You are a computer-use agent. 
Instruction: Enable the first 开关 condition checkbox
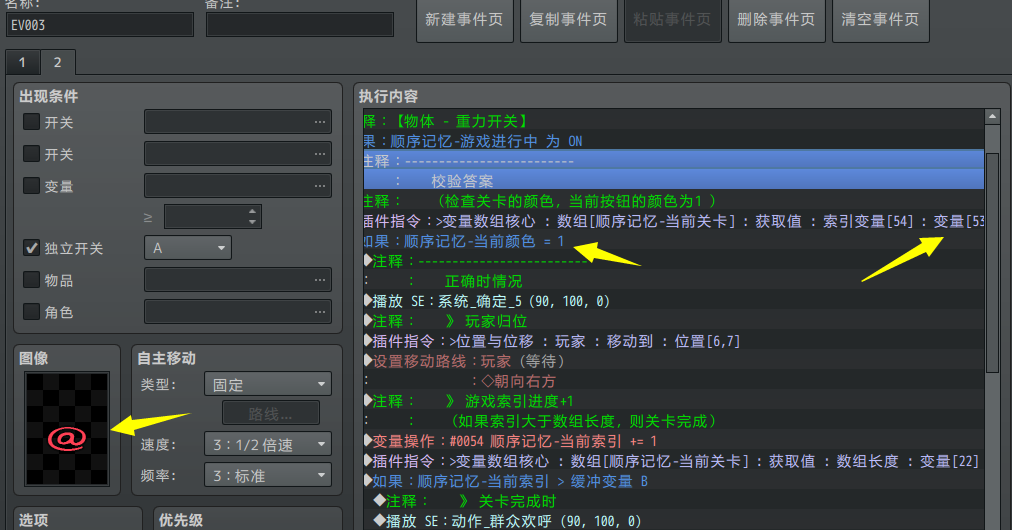coord(32,123)
